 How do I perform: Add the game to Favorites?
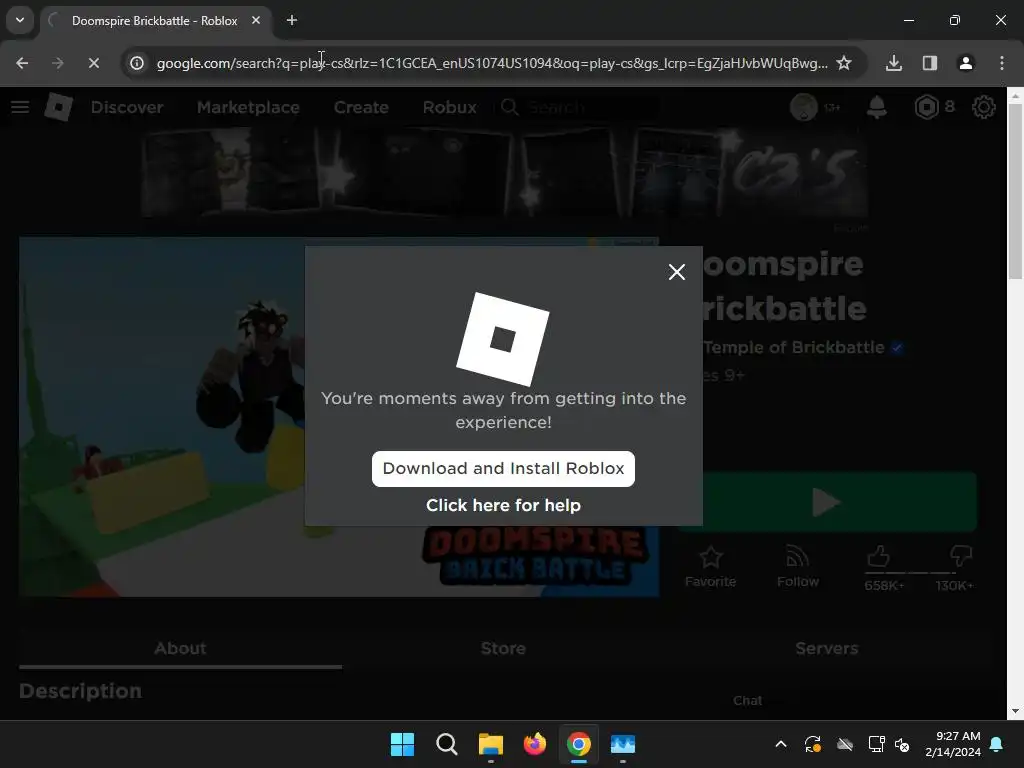pyautogui.click(x=711, y=567)
